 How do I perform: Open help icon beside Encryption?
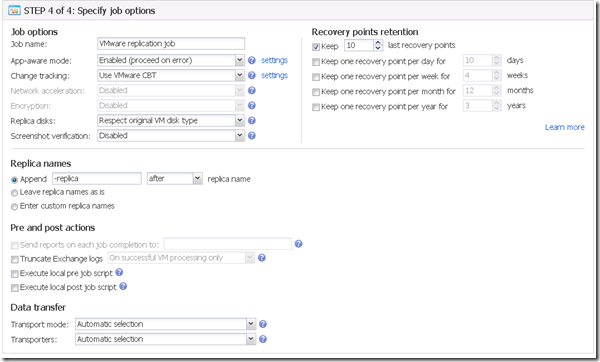(x=251, y=106)
